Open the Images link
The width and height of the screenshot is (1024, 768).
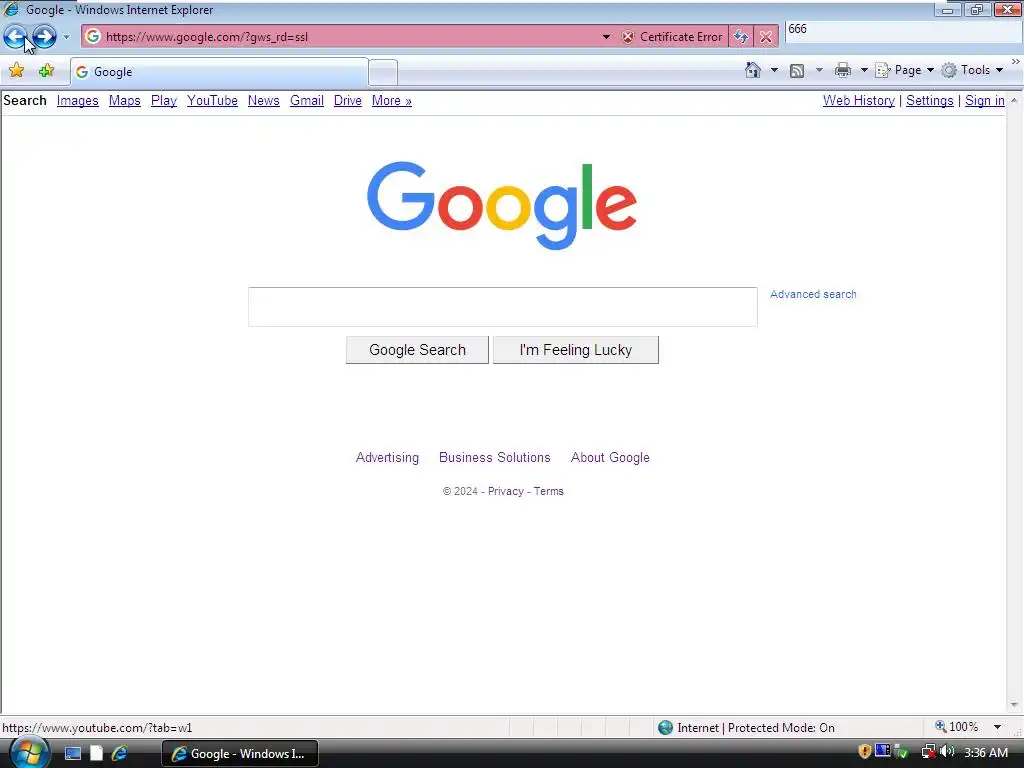pos(77,101)
